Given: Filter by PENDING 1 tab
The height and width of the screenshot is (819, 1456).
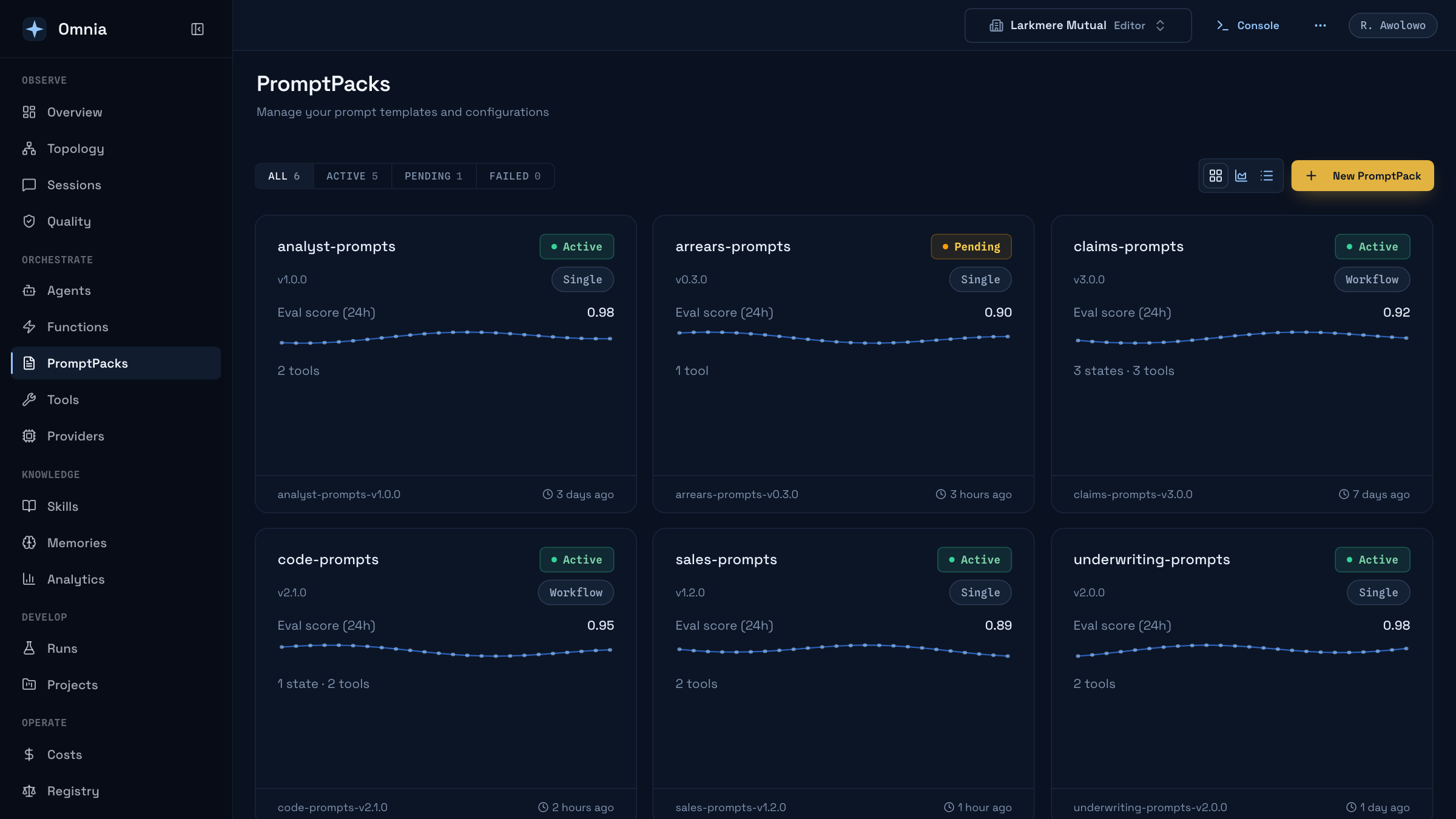Looking at the screenshot, I should 434,176.
